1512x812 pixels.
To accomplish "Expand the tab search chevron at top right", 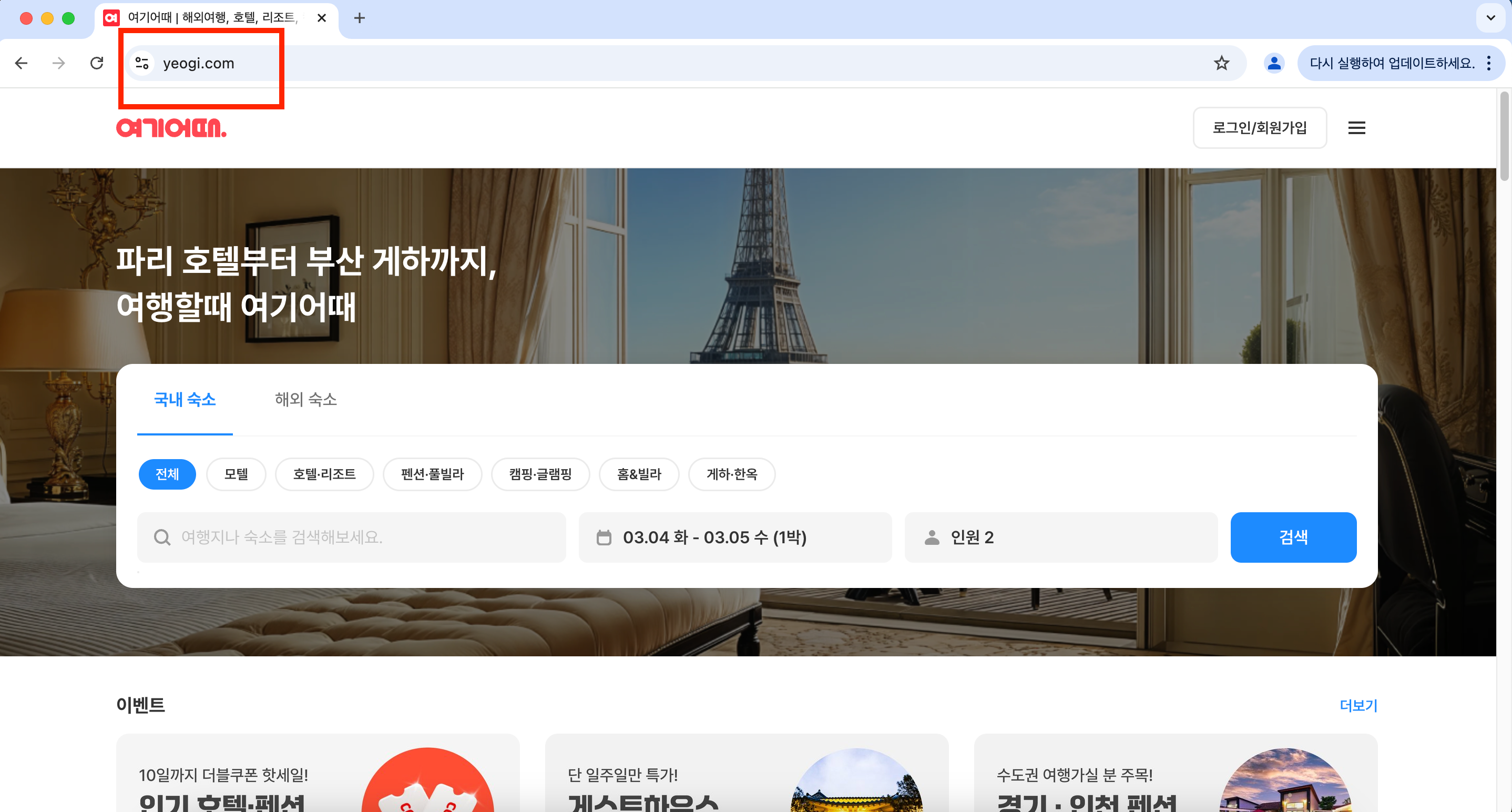I will pos(1490,18).
